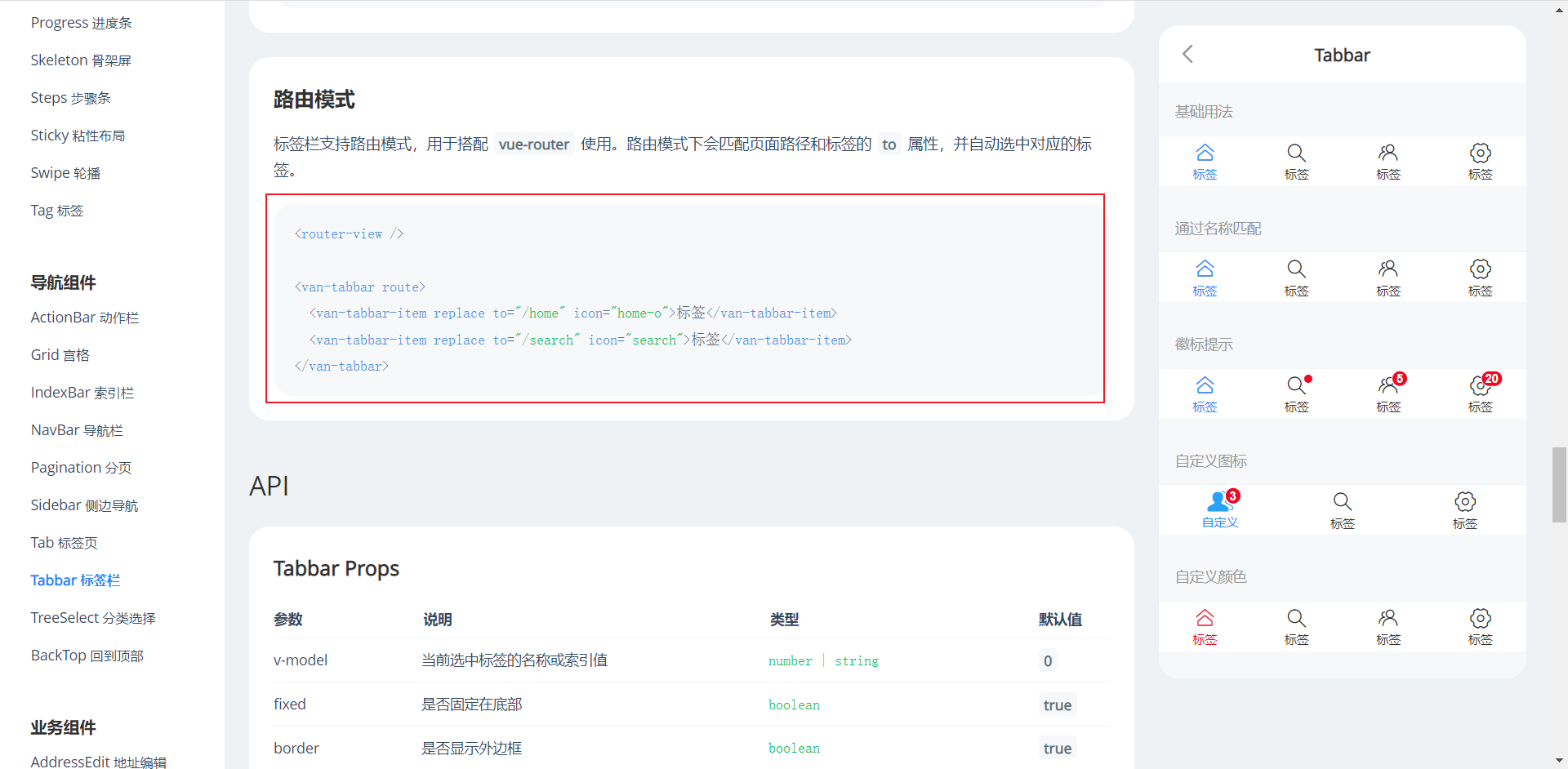Image resolution: width=1568 pixels, height=769 pixels.
Task: Open Tag 标签 docs page
Action: pyautogui.click(x=57, y=211)
